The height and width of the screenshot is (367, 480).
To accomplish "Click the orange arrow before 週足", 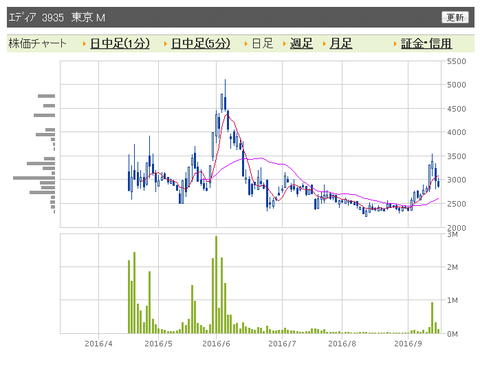I will click(284, 44).
